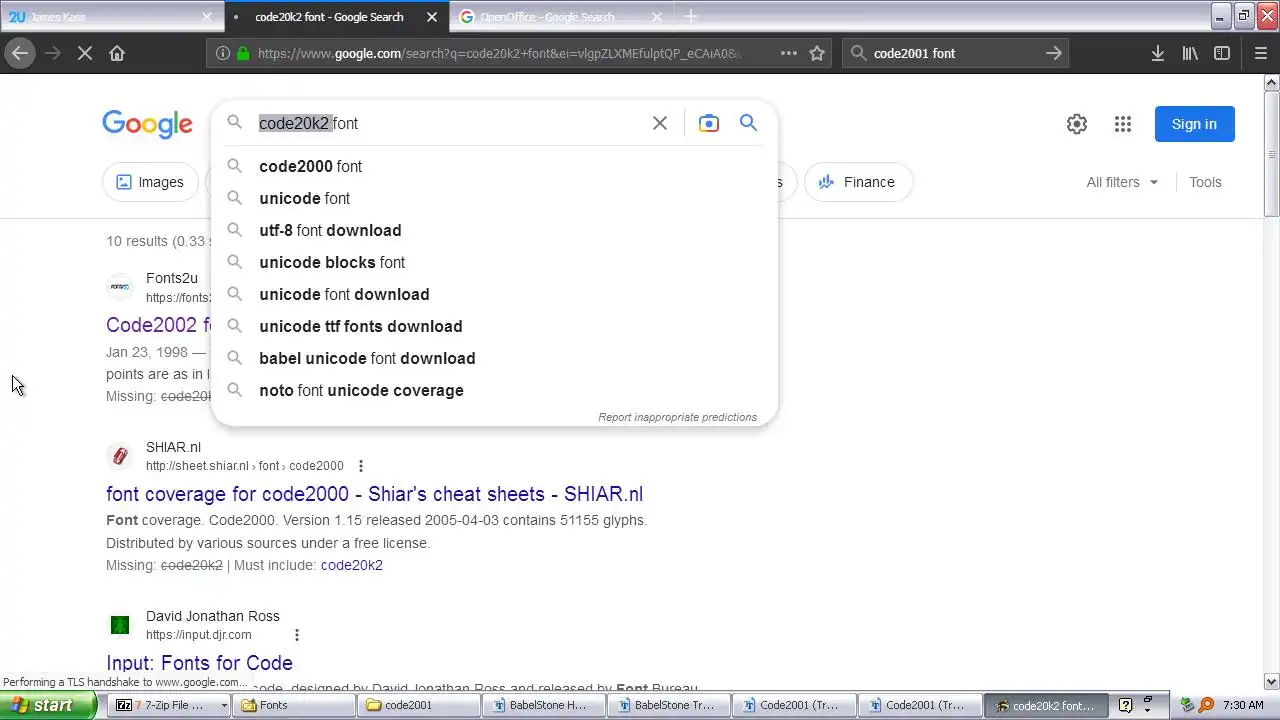This screenshot has width=1280, height=720.
Task: Open the search Tools option
Action: (x=1205, y=182)
